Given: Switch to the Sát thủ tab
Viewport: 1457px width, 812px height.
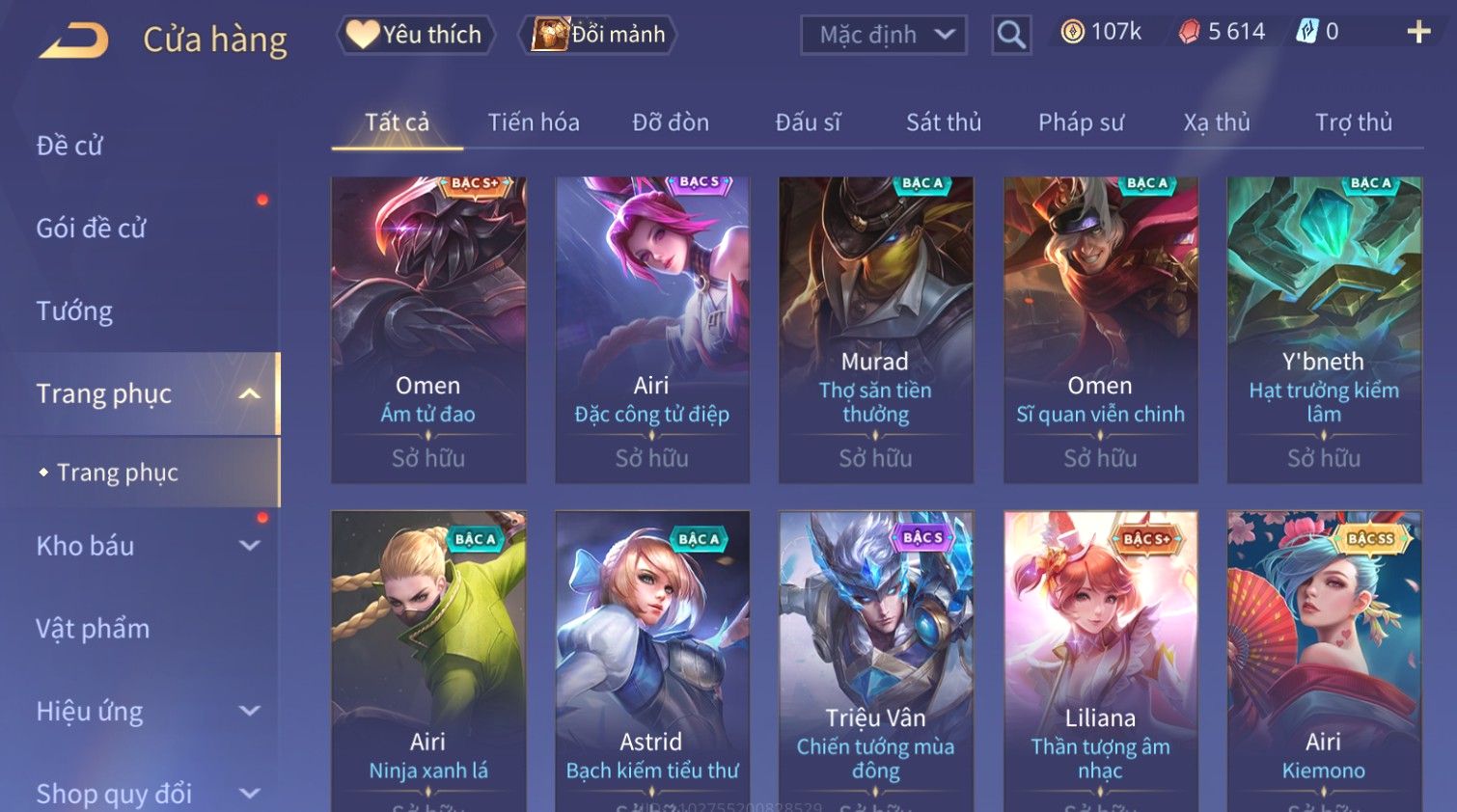Looking at the screenshot, I should 943,122.
